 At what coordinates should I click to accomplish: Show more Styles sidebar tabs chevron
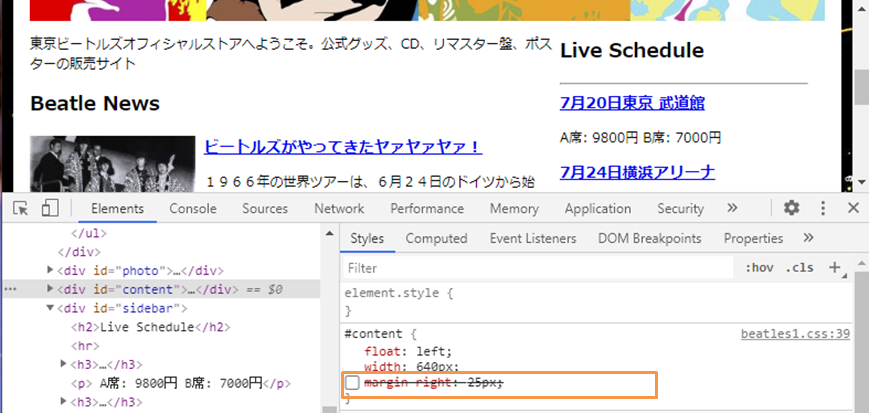(x=808, y=238)
